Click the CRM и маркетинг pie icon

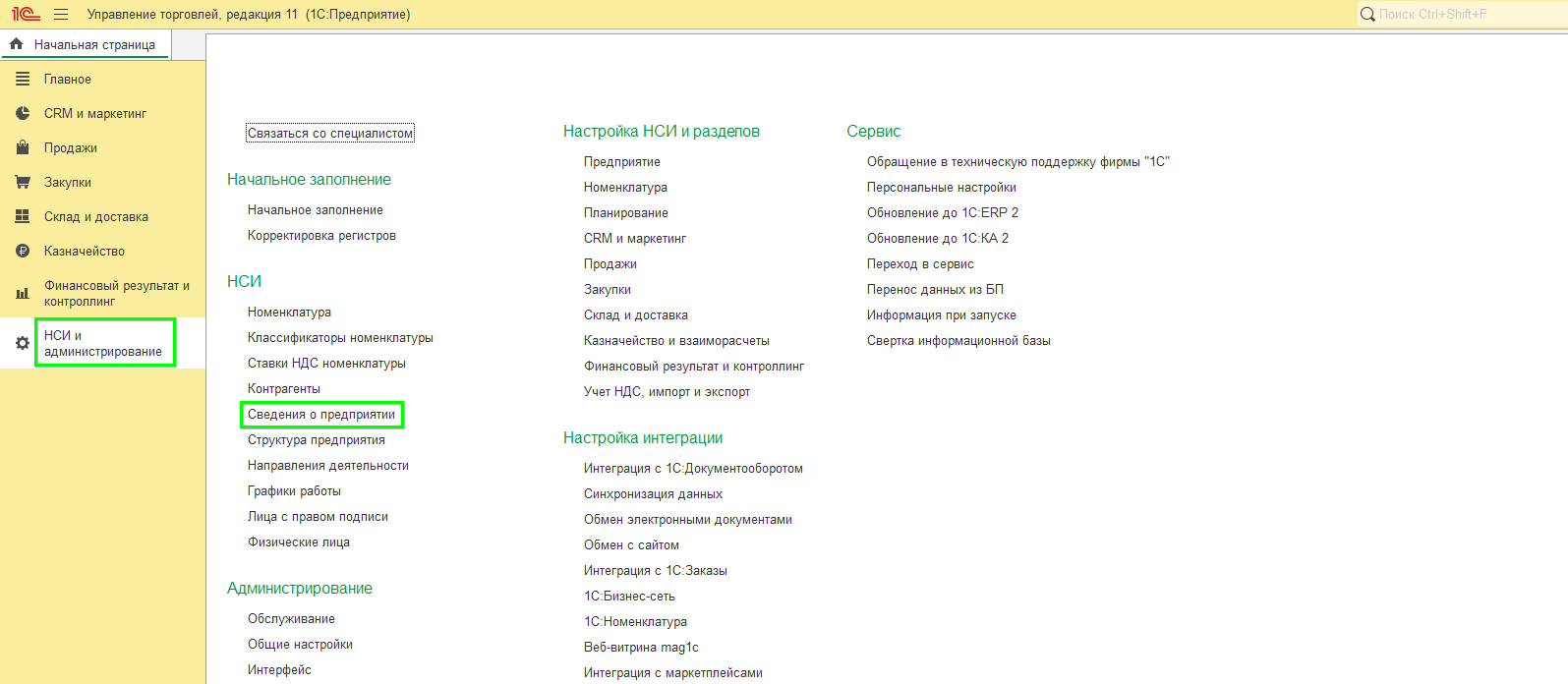pos(23,113)
